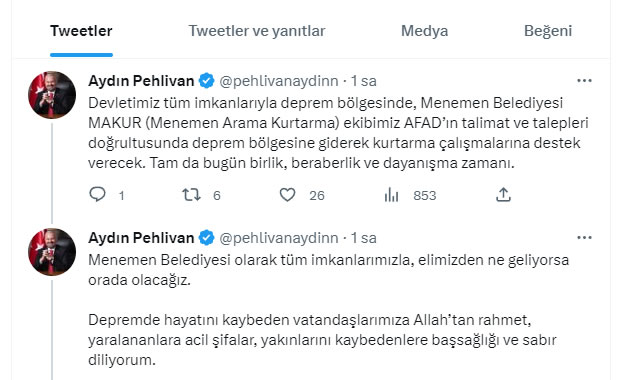Click @pehlivanaydinn handle on first tweet

tap(279, 81)
